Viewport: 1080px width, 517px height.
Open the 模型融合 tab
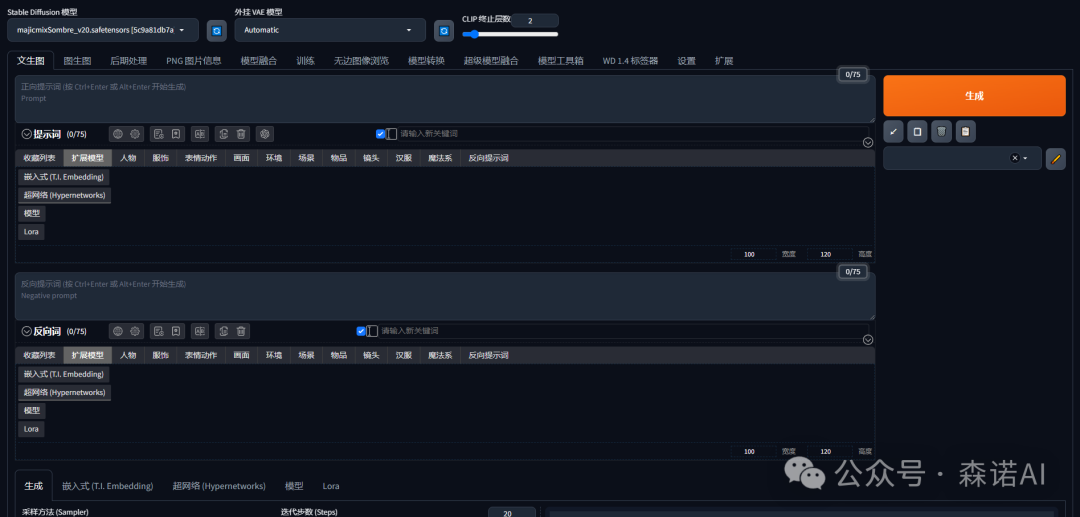[259, 61]
